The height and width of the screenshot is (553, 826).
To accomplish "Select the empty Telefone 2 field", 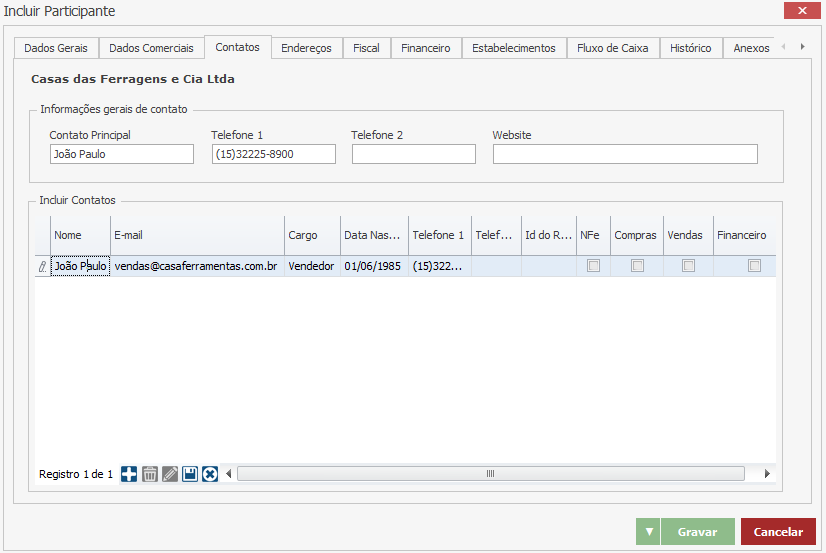I will tap(413, 154).
